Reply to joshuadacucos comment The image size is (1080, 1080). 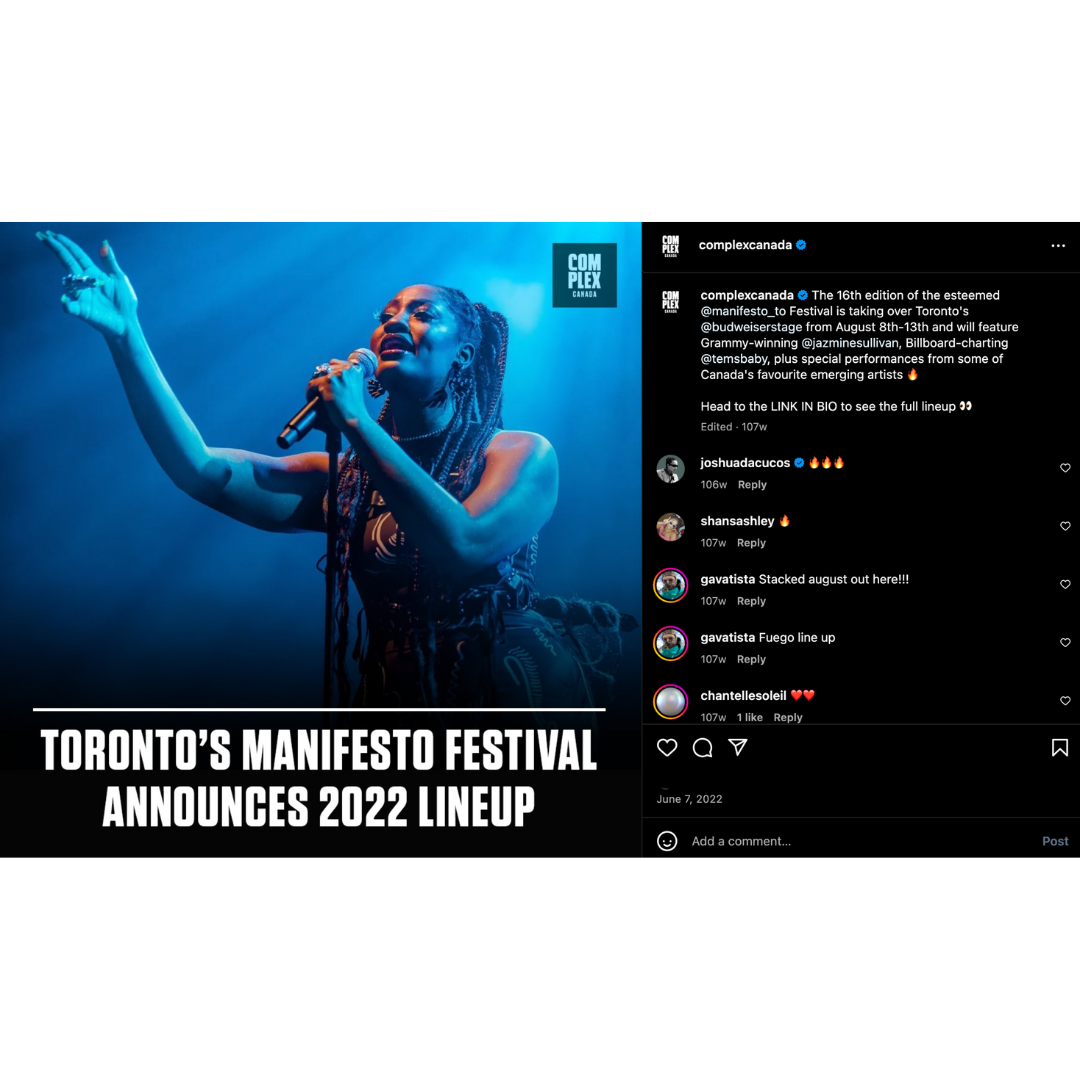752,485
